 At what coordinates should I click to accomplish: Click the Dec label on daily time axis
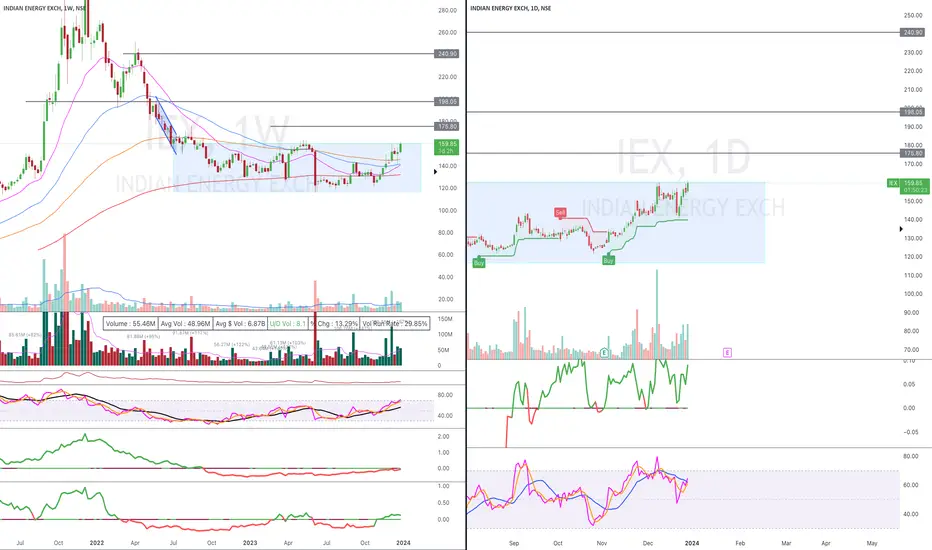647,543
